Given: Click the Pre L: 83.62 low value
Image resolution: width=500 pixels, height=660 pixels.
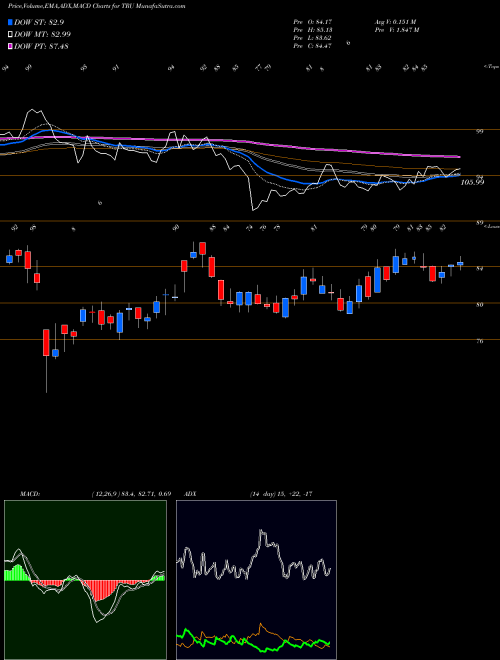Looking at the screenshot, I should coord(313,38).
